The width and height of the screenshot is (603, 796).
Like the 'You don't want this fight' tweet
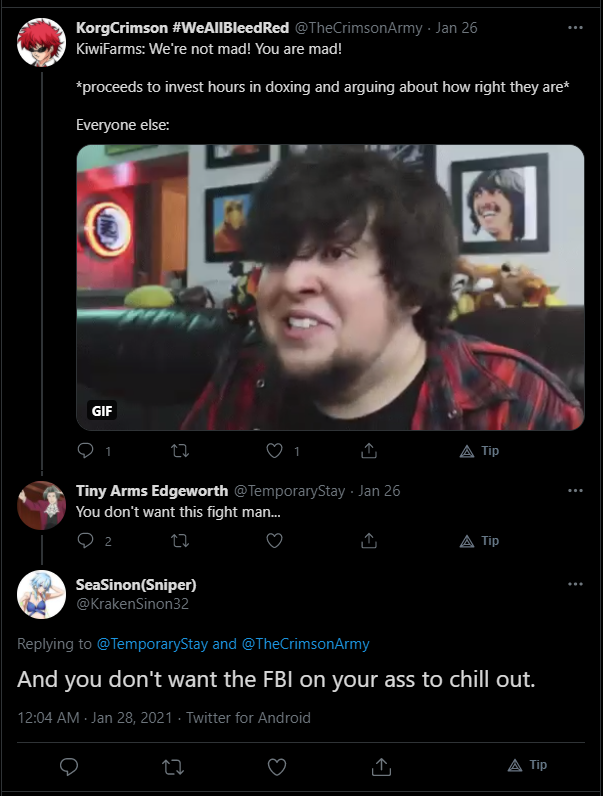275,541
